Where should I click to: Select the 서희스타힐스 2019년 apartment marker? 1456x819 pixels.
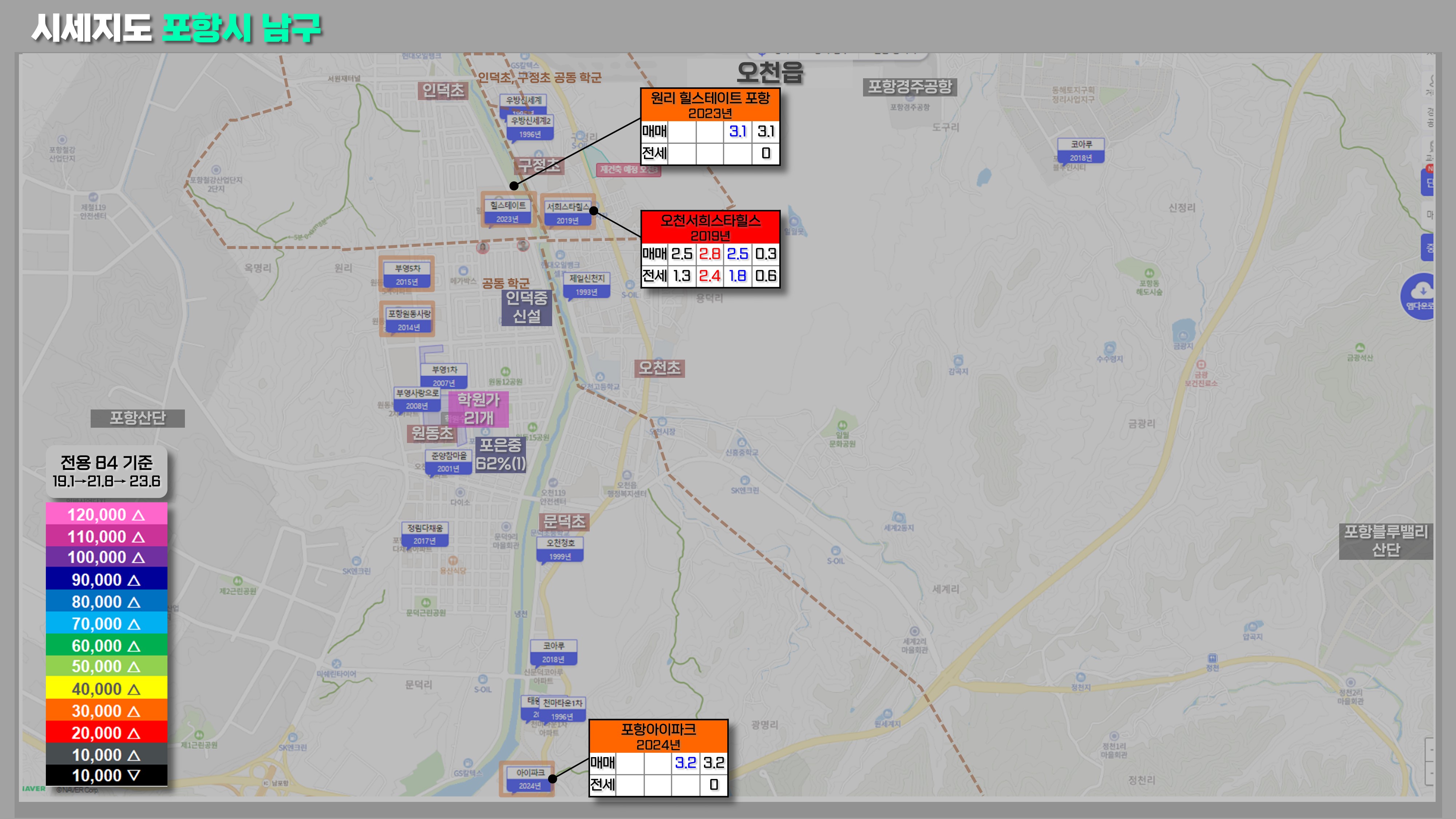point(567,213)
